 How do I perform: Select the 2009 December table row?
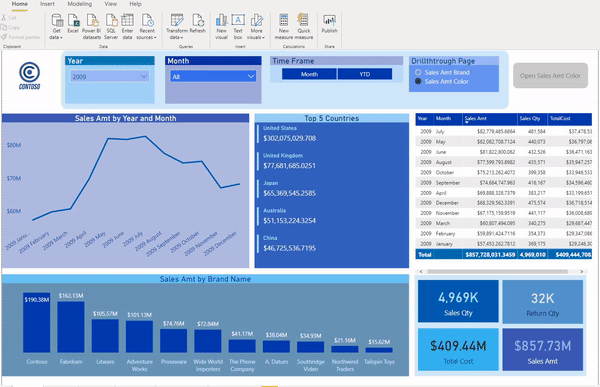point(504,203)
